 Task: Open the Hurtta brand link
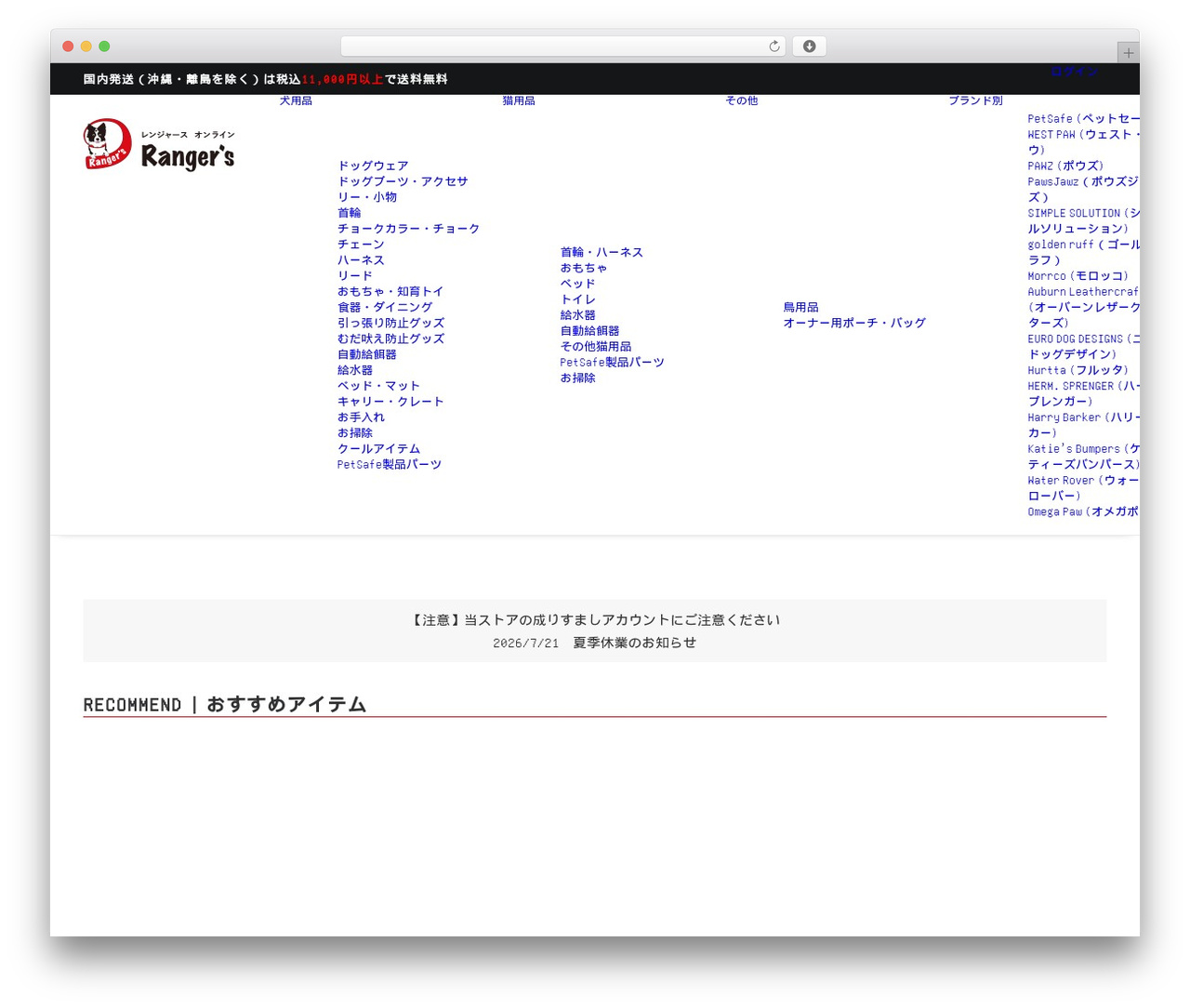point(1078,370)
